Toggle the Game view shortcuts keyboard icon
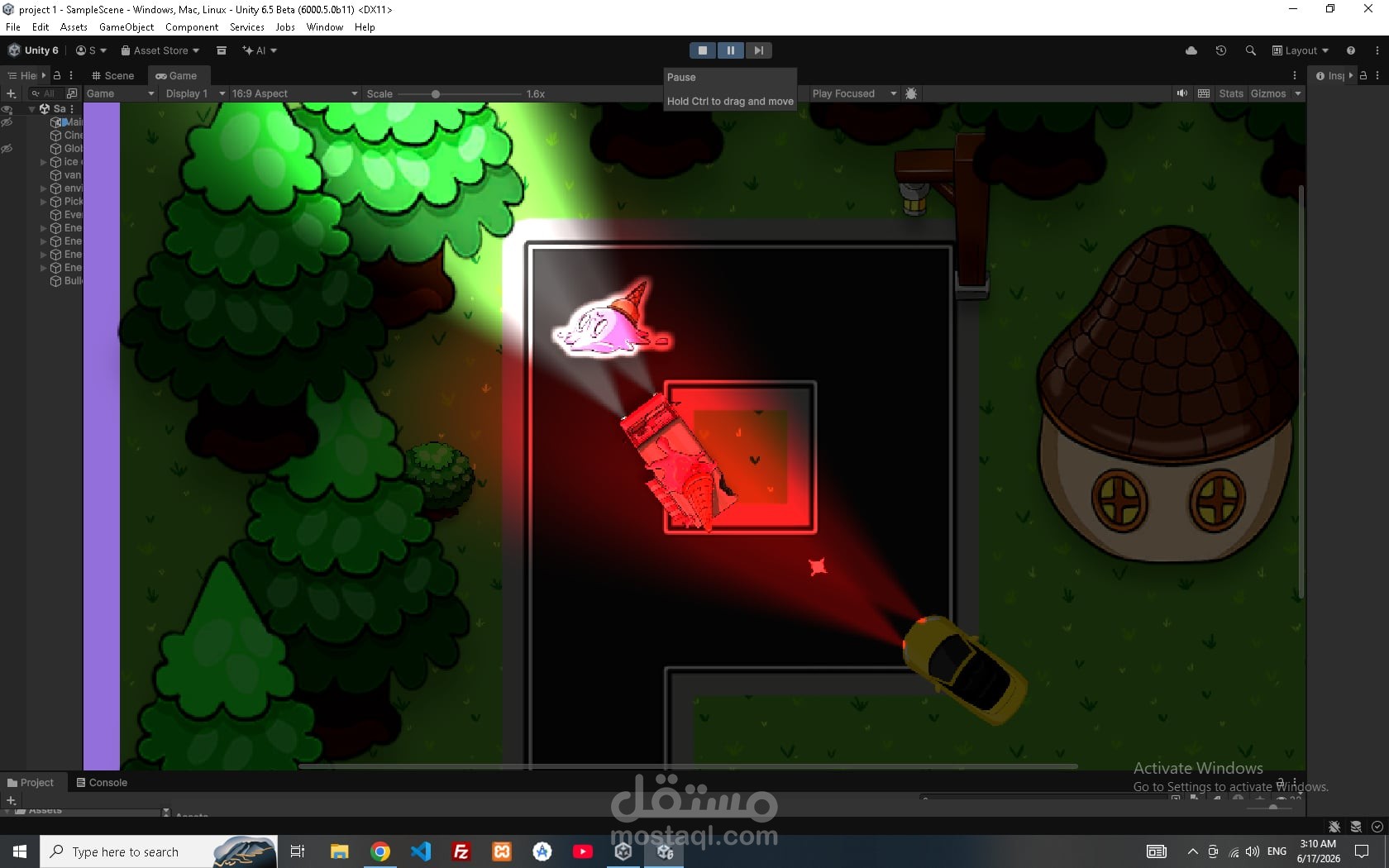The height and width of the screenshot is (868, 1389). (x=1204, y=93)
